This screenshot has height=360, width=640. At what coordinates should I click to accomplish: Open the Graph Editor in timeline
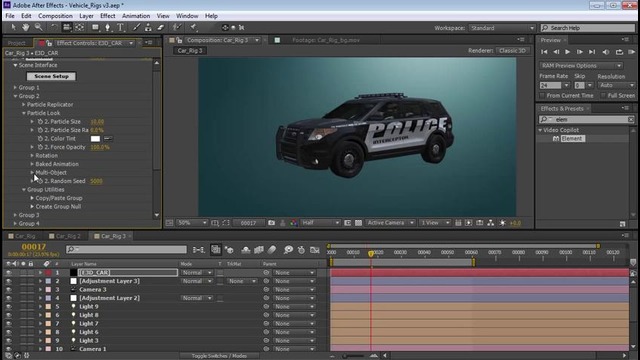(x=315, y=249)
